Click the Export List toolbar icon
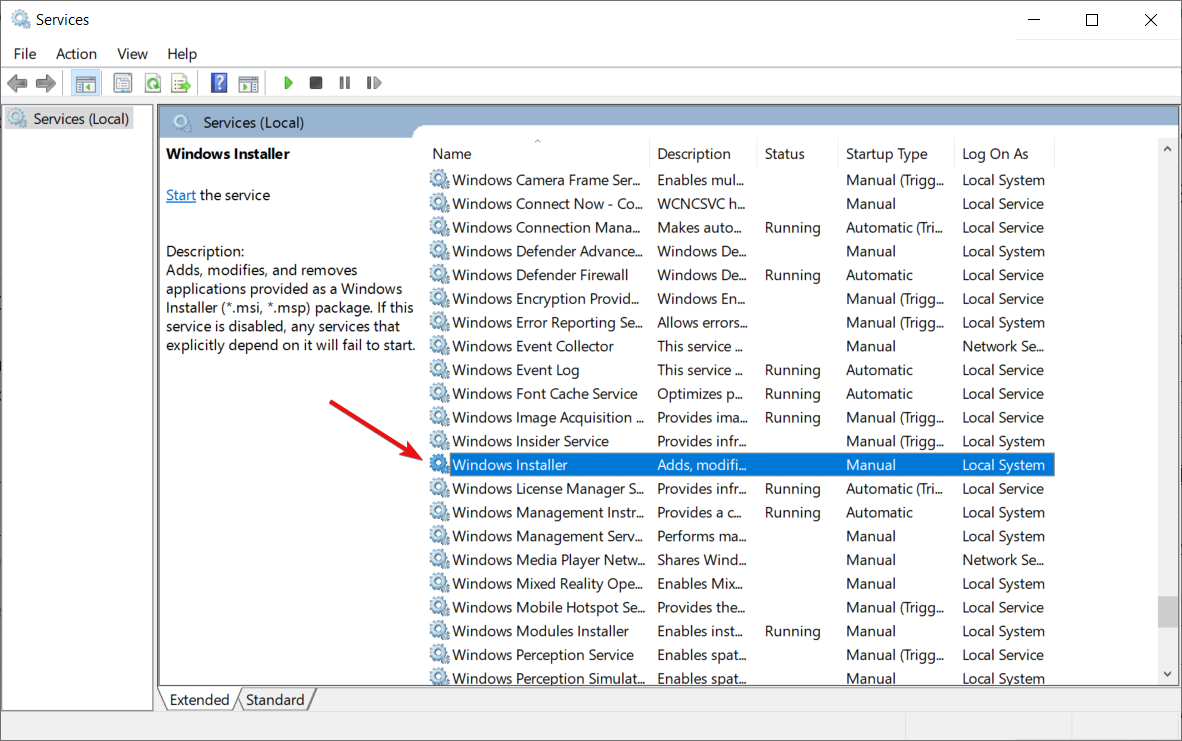Viewport: 1182px width, 741px height. pyautogui.click(x=181, y=83)
